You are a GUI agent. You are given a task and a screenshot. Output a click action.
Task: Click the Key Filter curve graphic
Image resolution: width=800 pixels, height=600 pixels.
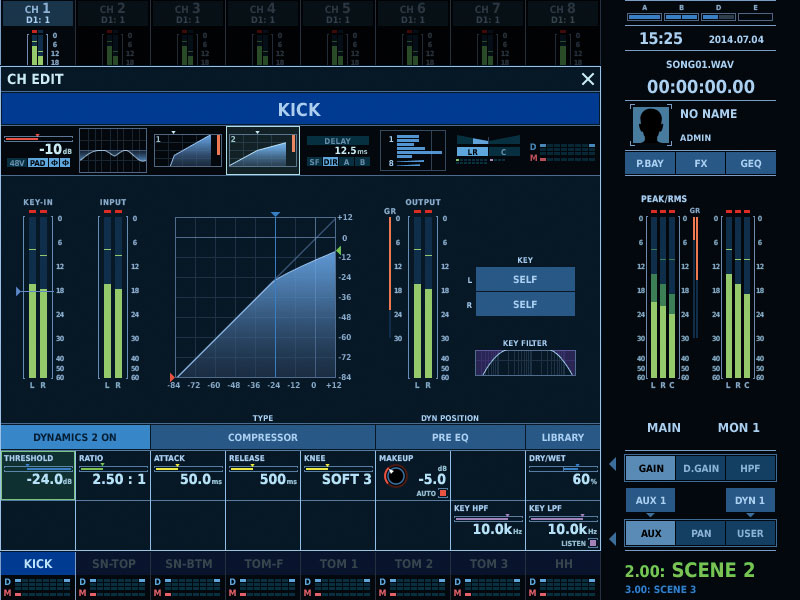[x=525, y=363]
